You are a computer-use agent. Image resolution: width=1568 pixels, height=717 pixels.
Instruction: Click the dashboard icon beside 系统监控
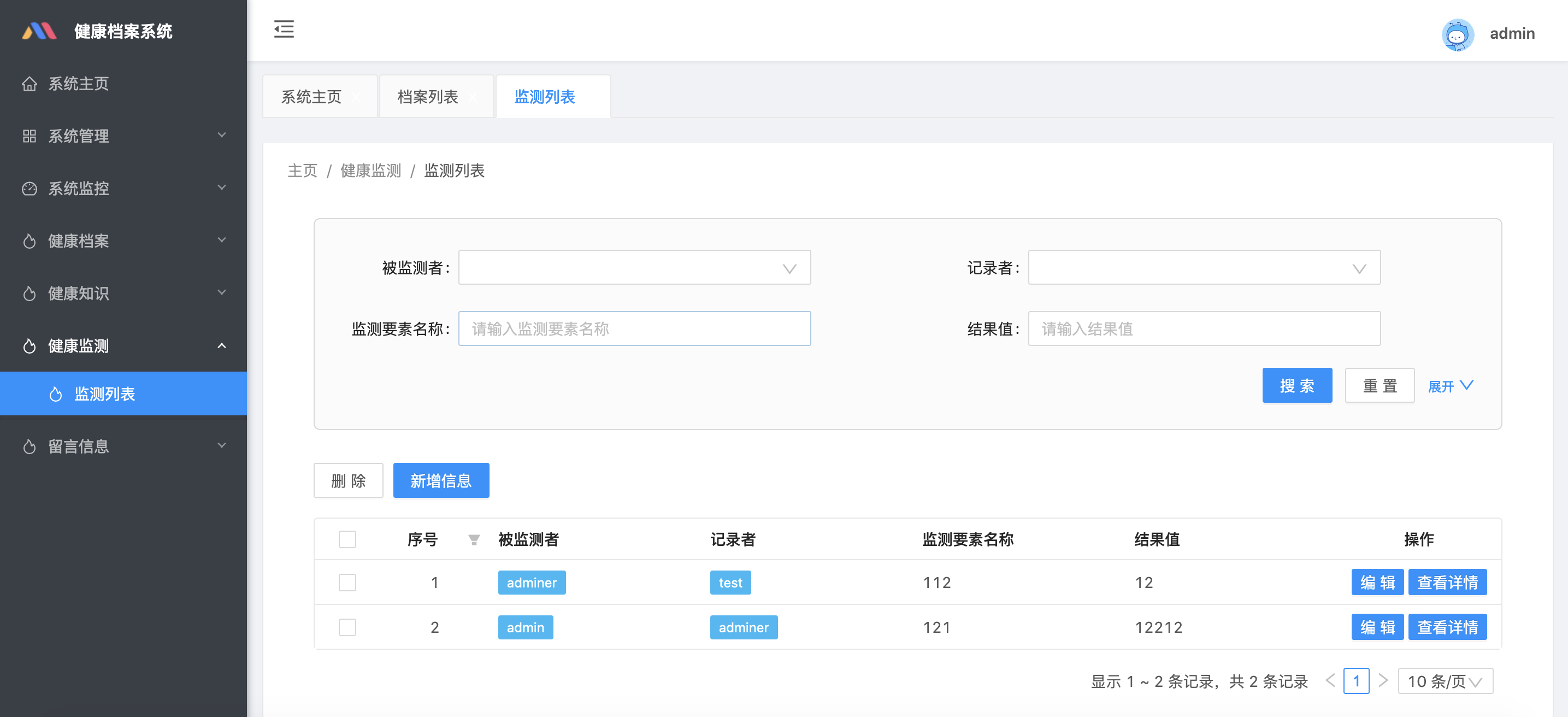click(x=29, y=189)
